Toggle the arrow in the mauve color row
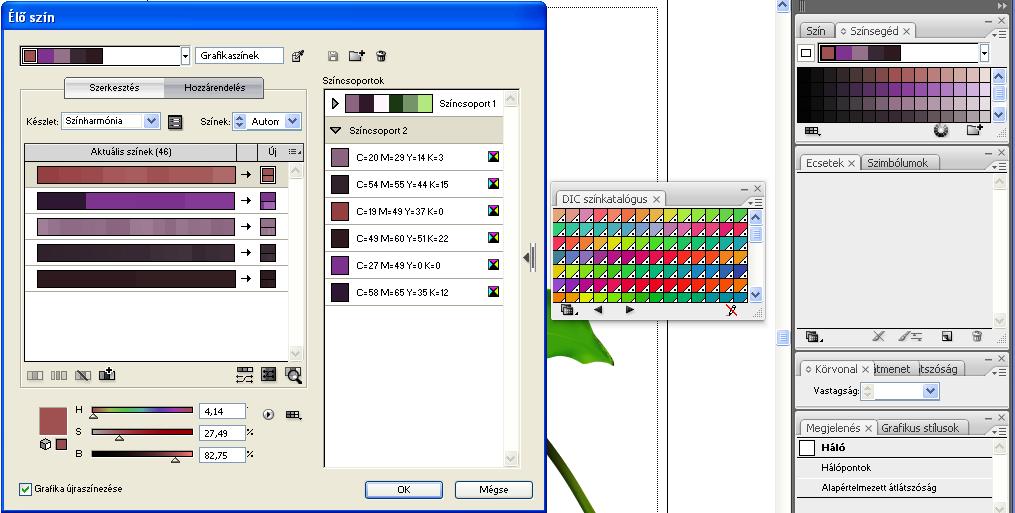The image size is (1015, 513). [246, 227]
